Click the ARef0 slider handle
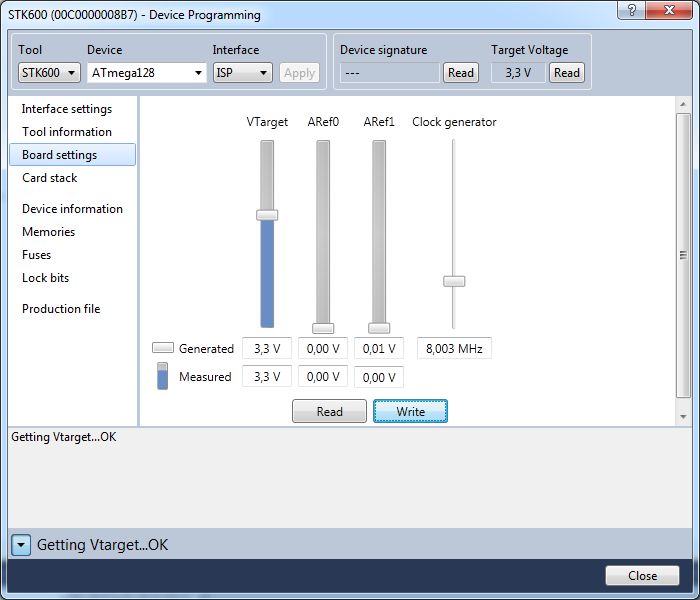Viewport: 700px width, 600px height. pos(323,328)
